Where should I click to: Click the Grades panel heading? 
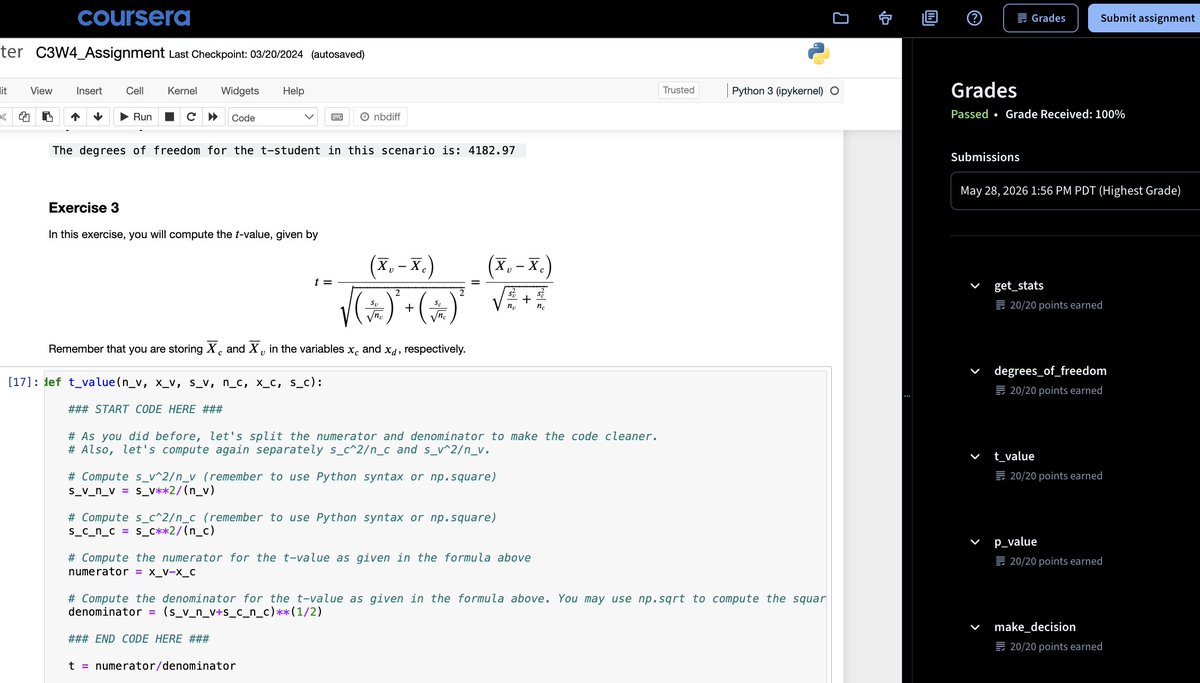coord(984,91)
